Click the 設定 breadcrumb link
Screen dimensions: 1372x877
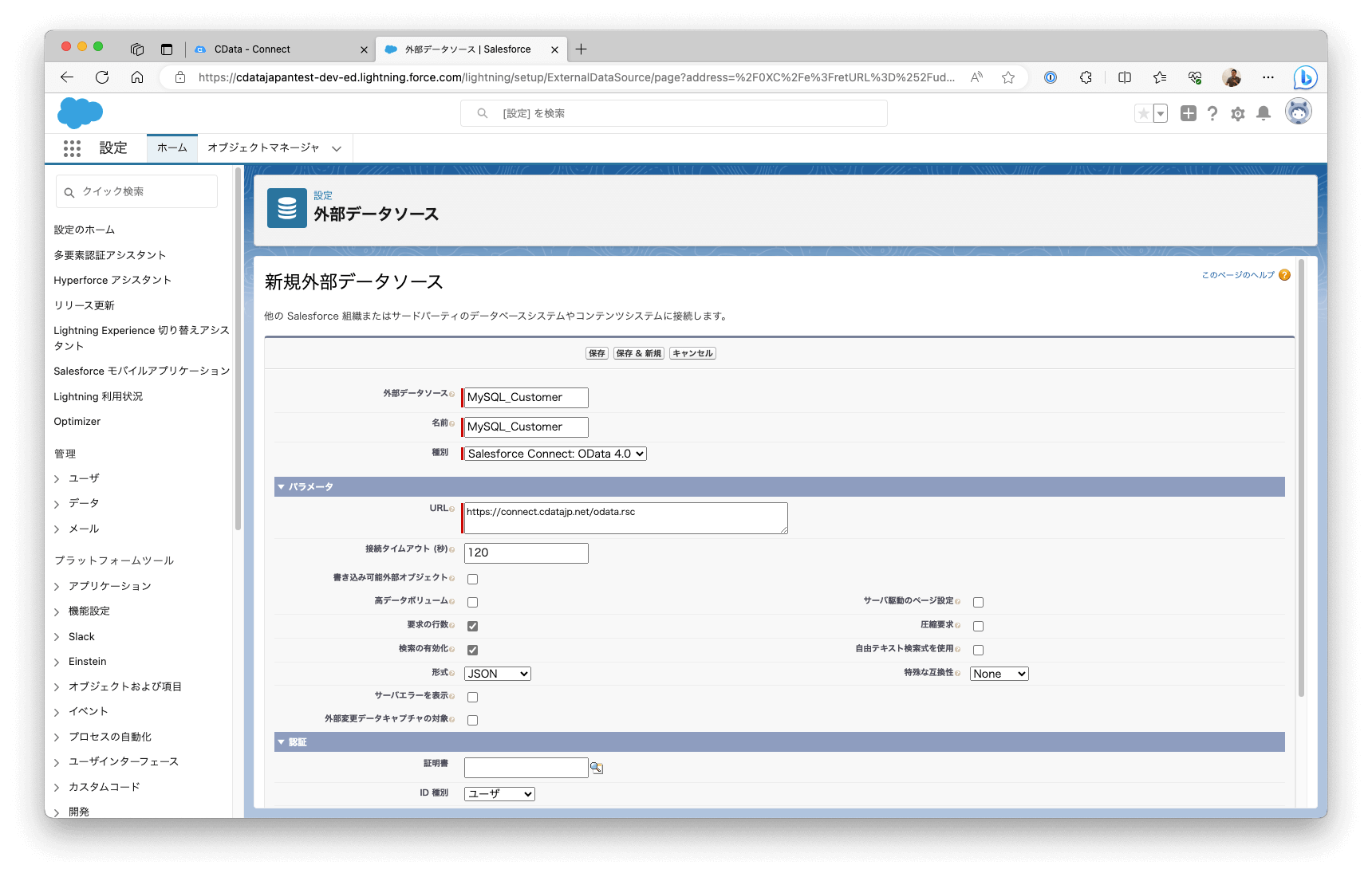pyautogui.click(x=323, y=195)
